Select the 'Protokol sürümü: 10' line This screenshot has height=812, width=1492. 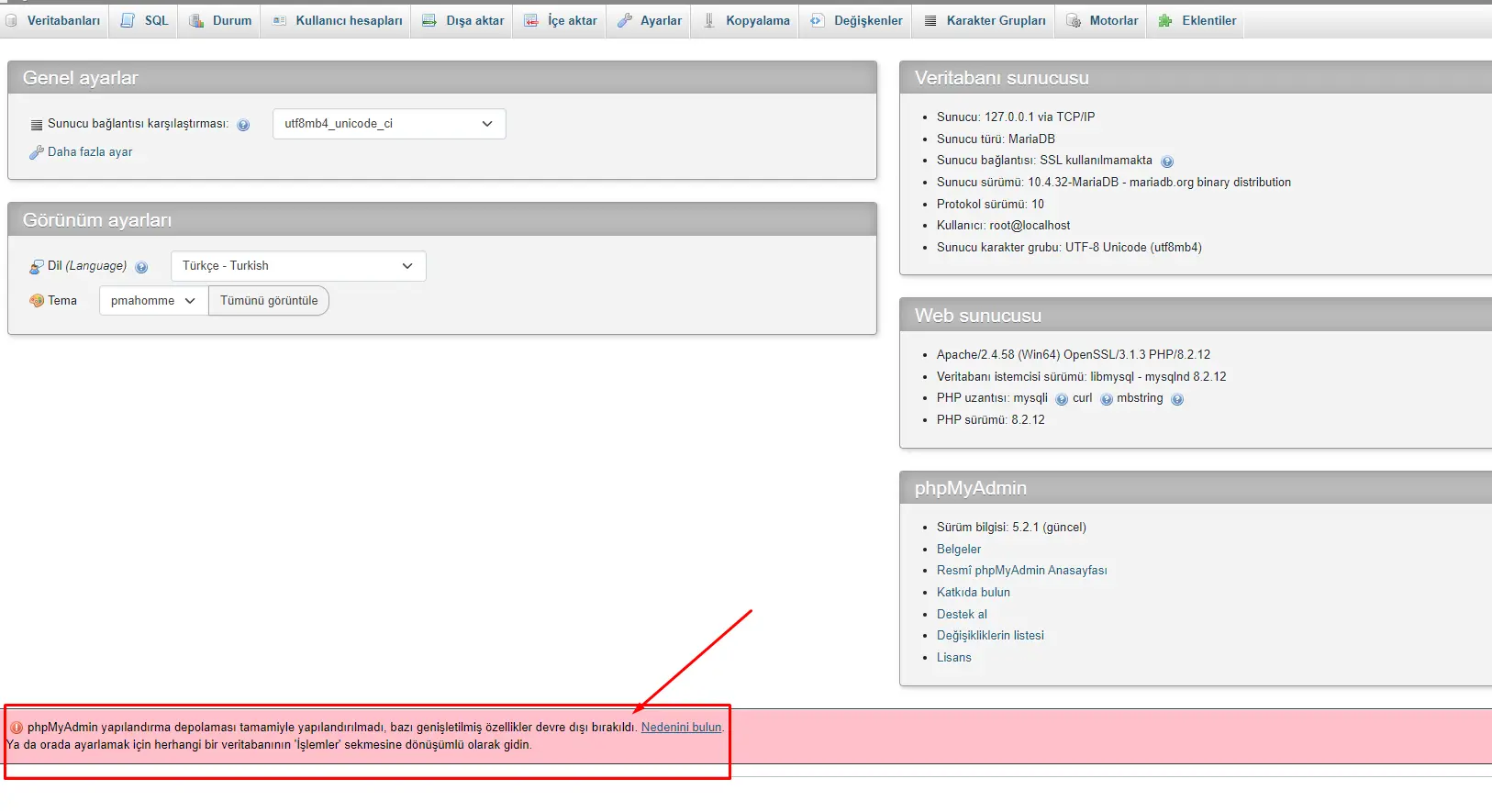click(x=990, y=204)
